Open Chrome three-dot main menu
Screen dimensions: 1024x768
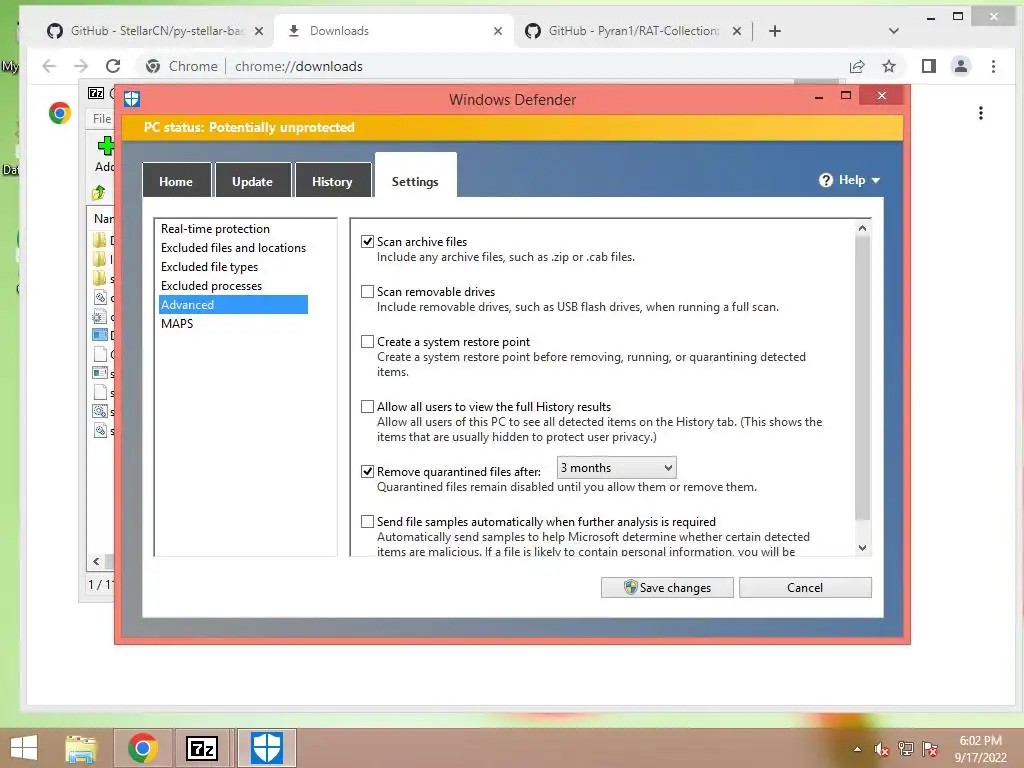tap(993, 66)
